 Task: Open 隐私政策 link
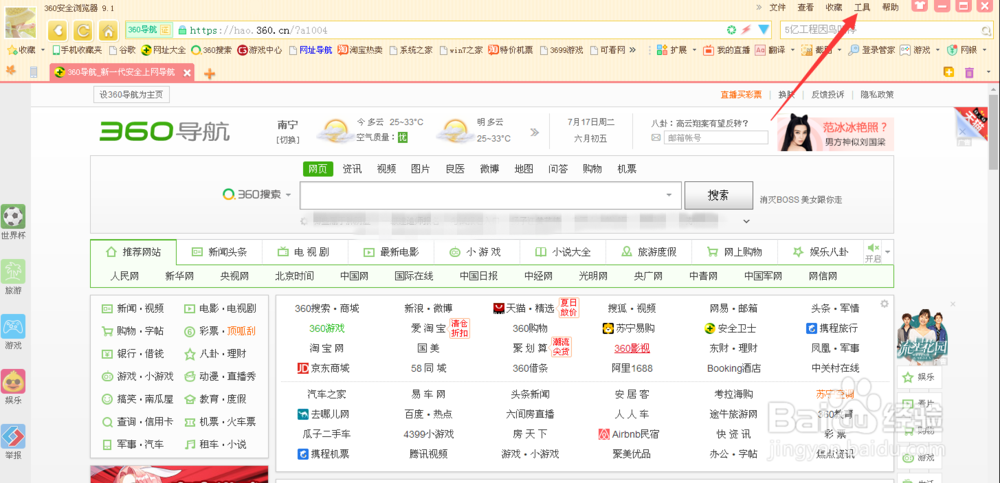click(x=877, y=94)
